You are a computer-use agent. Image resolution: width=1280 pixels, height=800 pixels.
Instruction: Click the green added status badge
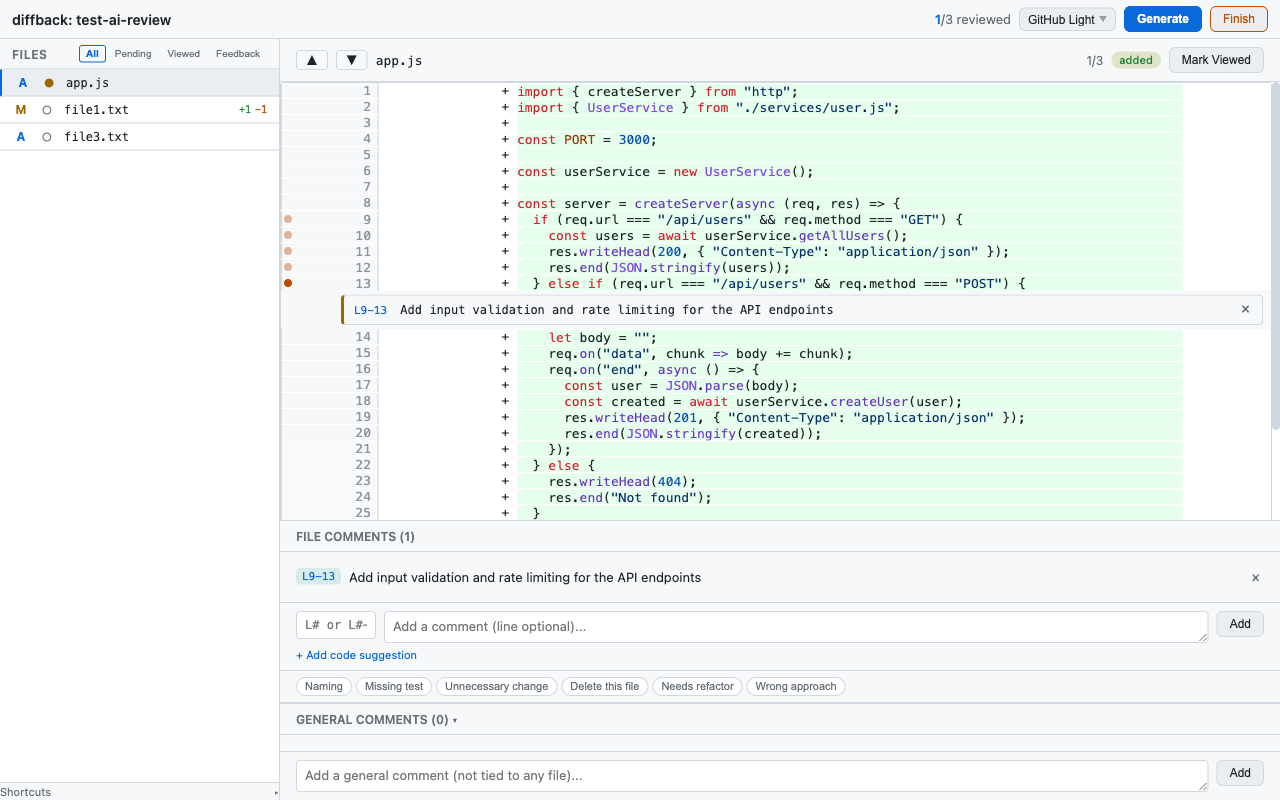point(1135,60)
